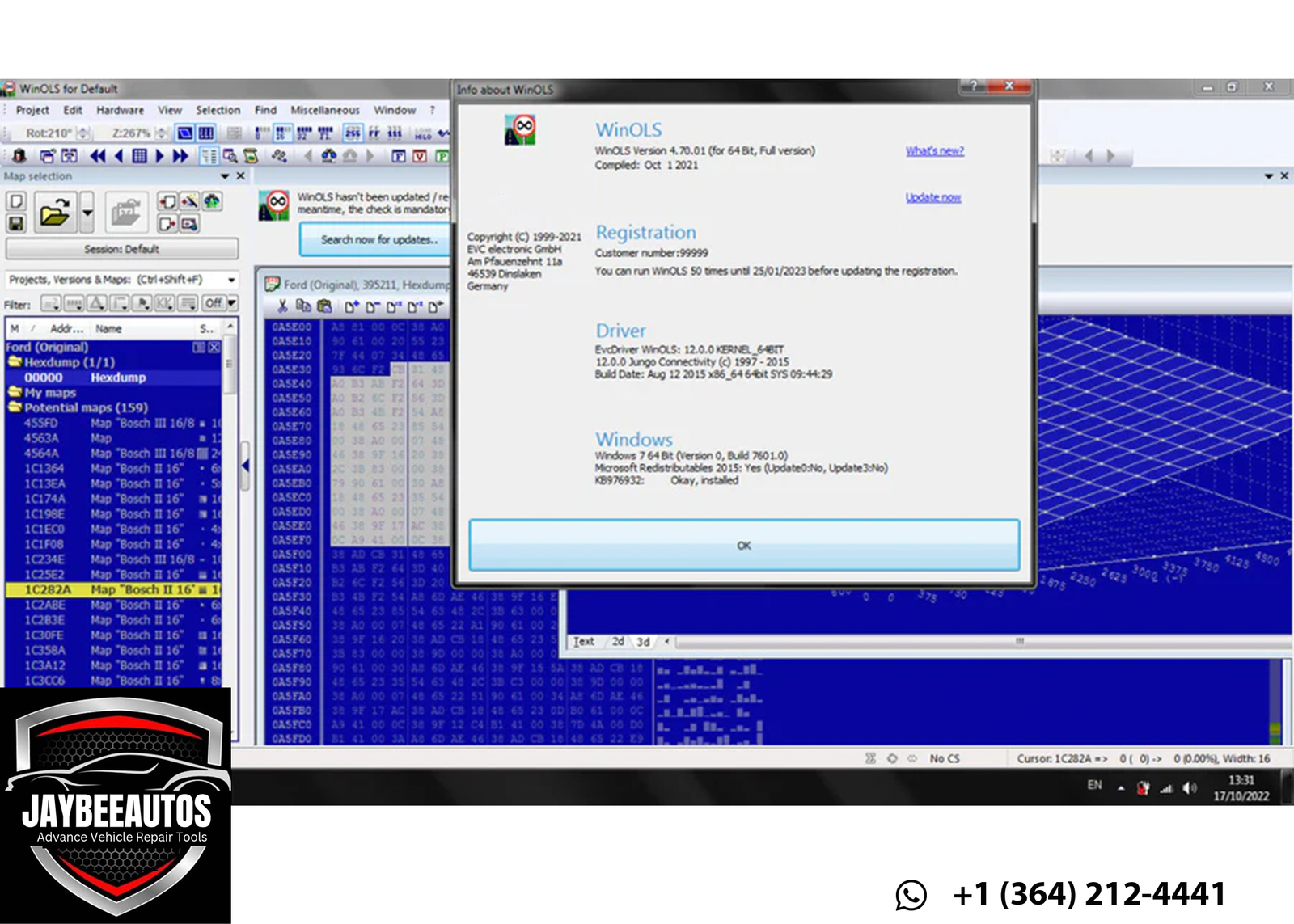Collapse the Potential maps (159) folder

[15, 407]
